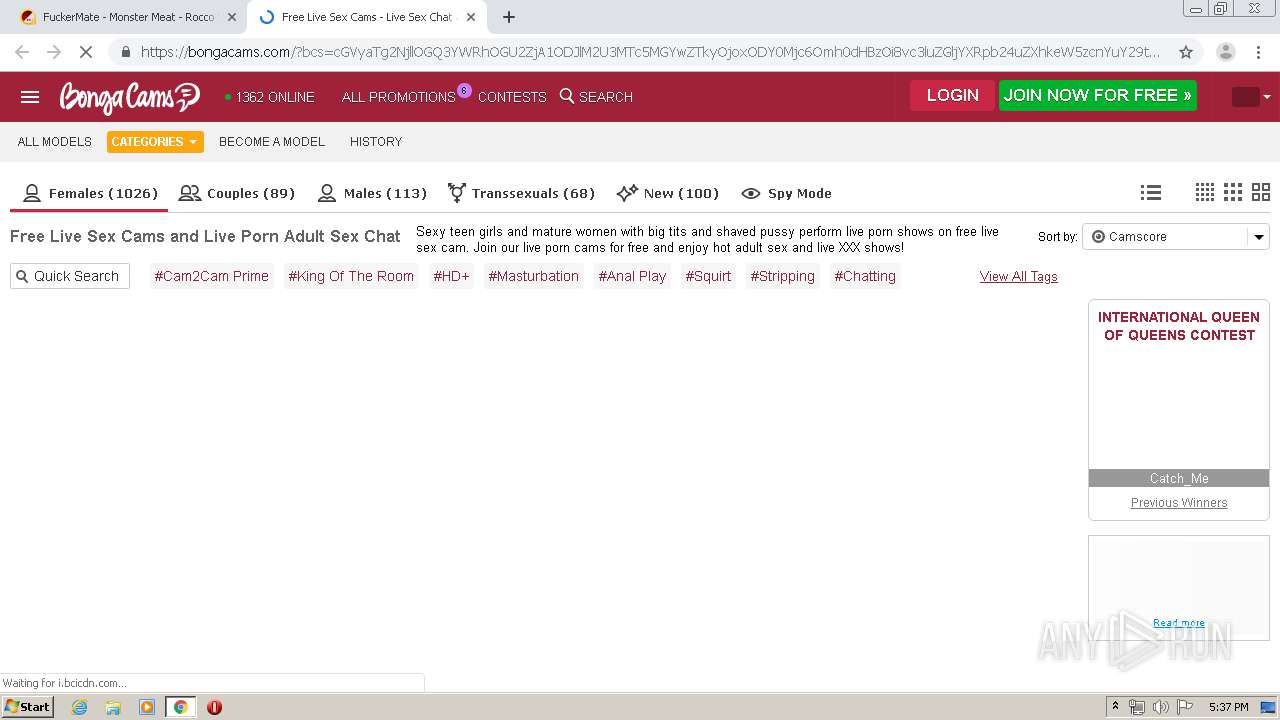Select the New (100) tab
Image resolution: width=1280 pixels, height=720 pixels.
(668, 193)
